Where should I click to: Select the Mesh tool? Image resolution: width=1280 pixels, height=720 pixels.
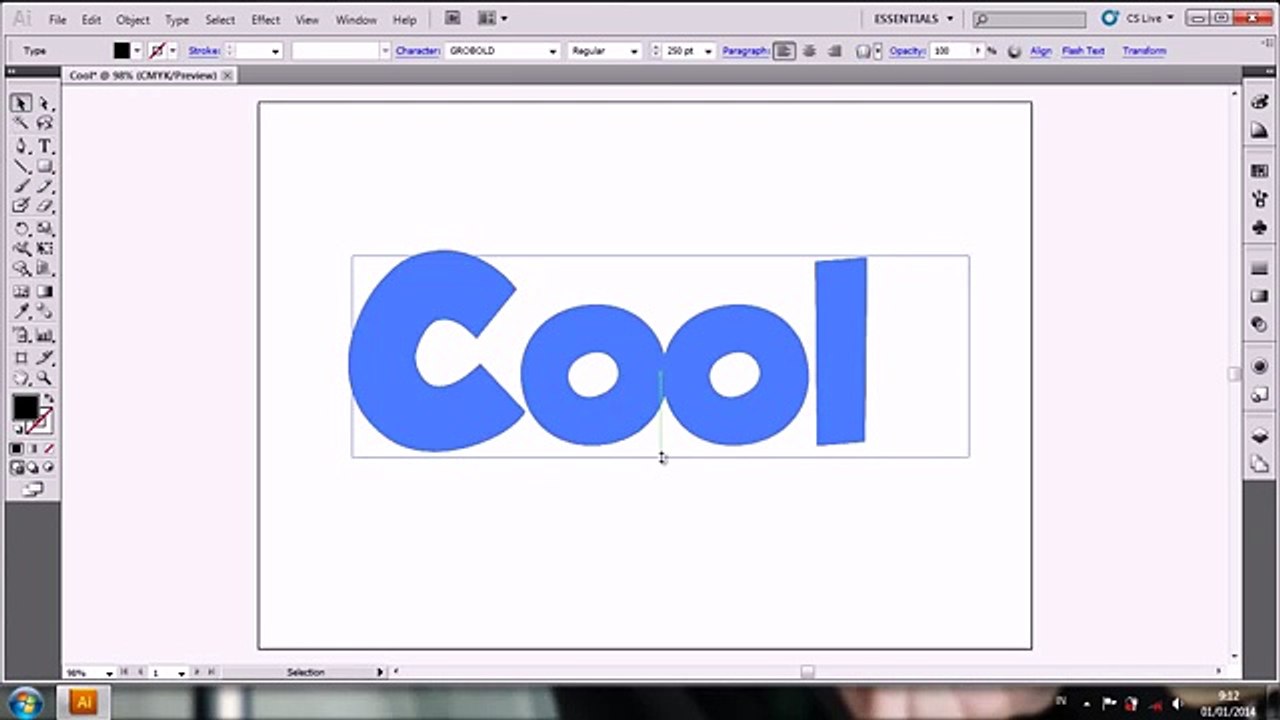pos(21,291)
